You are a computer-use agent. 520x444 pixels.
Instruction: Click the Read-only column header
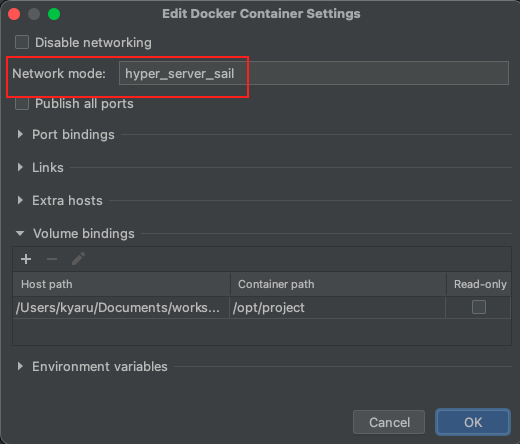pos(479,284)
